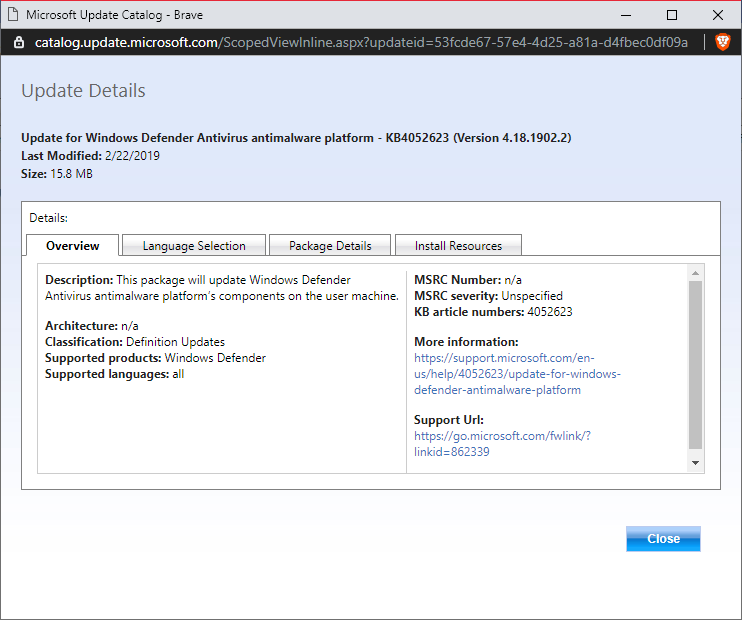Click the Update Details heading
This screenshot has height=620, width=742.
tap(83, 90)
